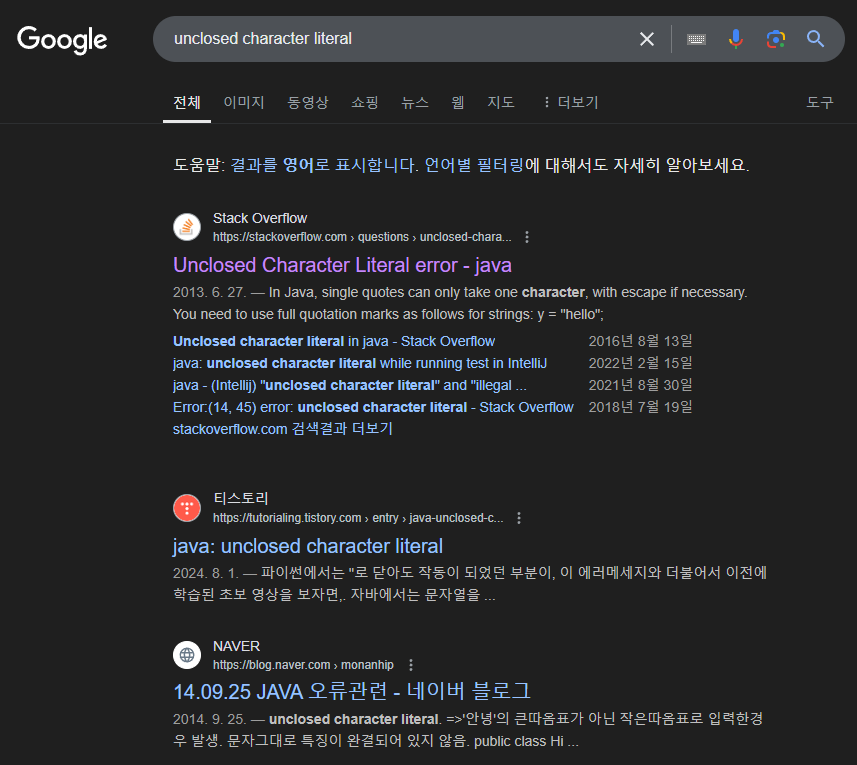Select the 전체 tab
This screenshot has width=857, height=765.
(x=187, y=102)
